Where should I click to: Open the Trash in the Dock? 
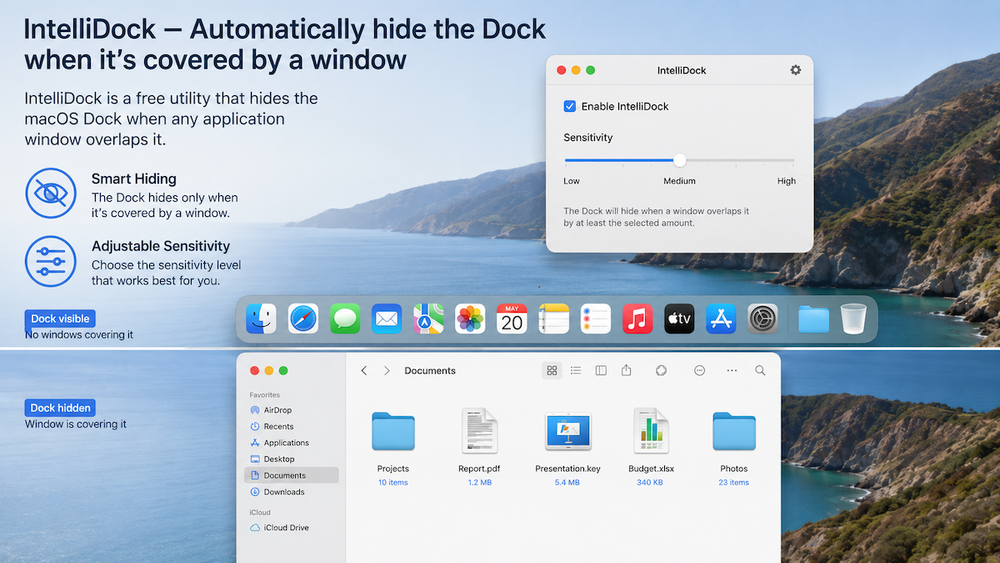853,319
